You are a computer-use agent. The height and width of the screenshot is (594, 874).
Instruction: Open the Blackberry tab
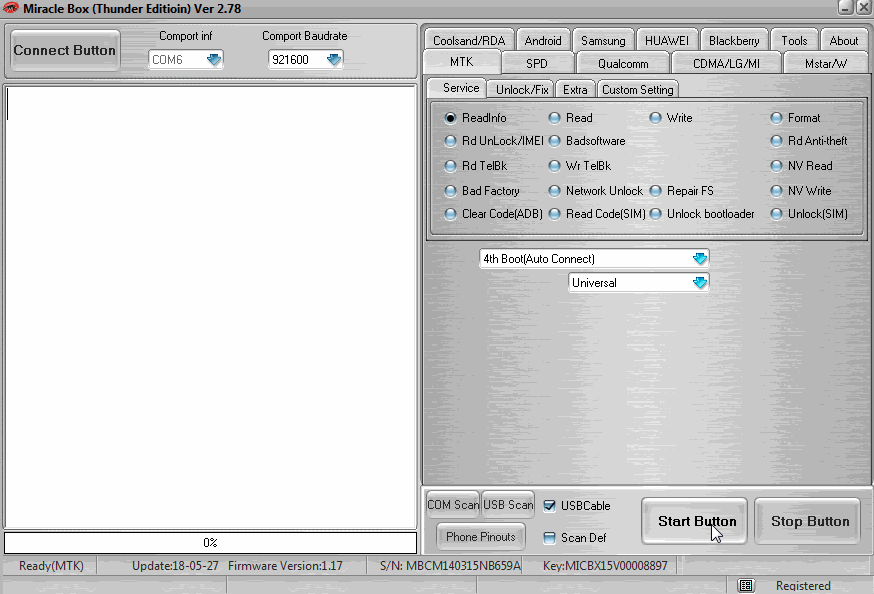click(734, 41)
